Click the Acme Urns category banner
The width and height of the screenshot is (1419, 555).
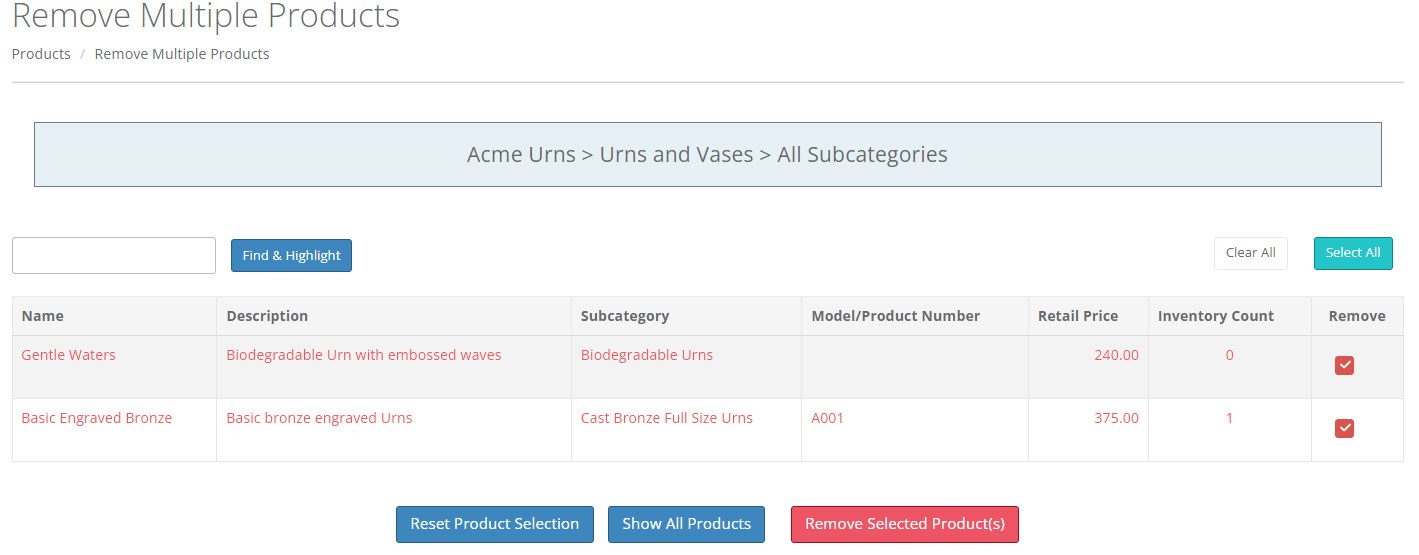pyautogui.click(x=707, y=155)
